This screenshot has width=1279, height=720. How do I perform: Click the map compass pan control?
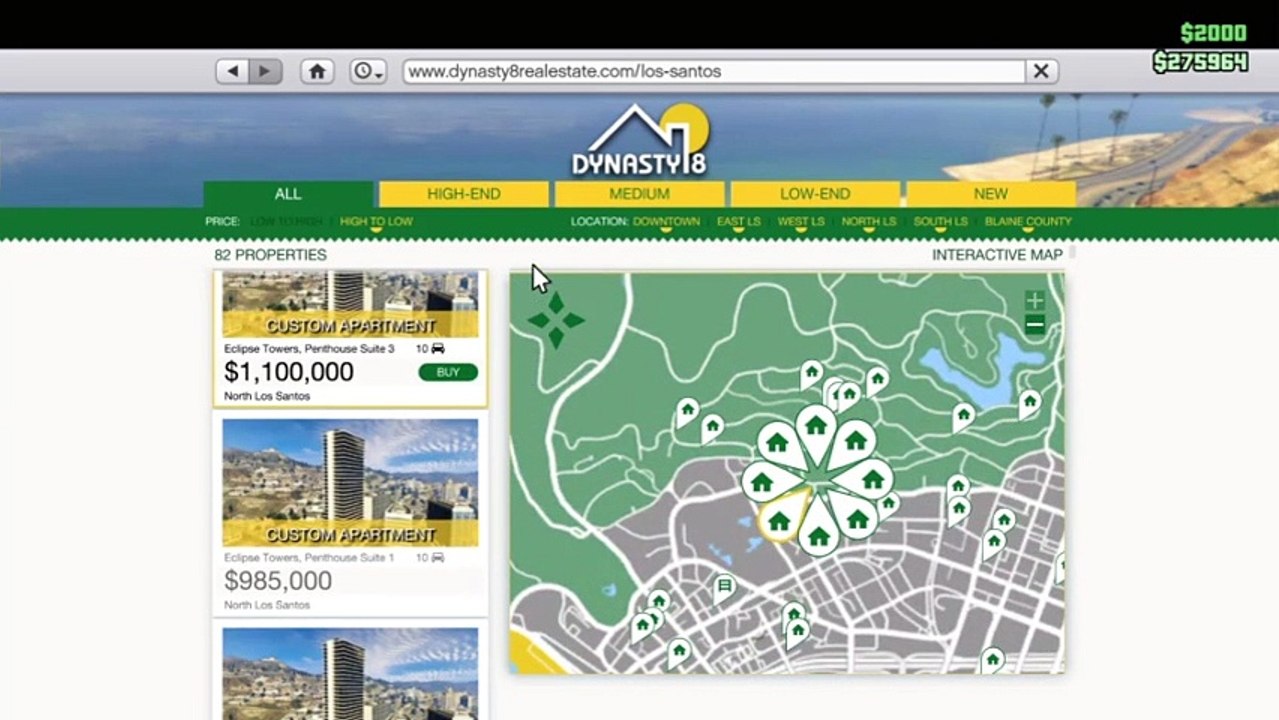(556, 320)
